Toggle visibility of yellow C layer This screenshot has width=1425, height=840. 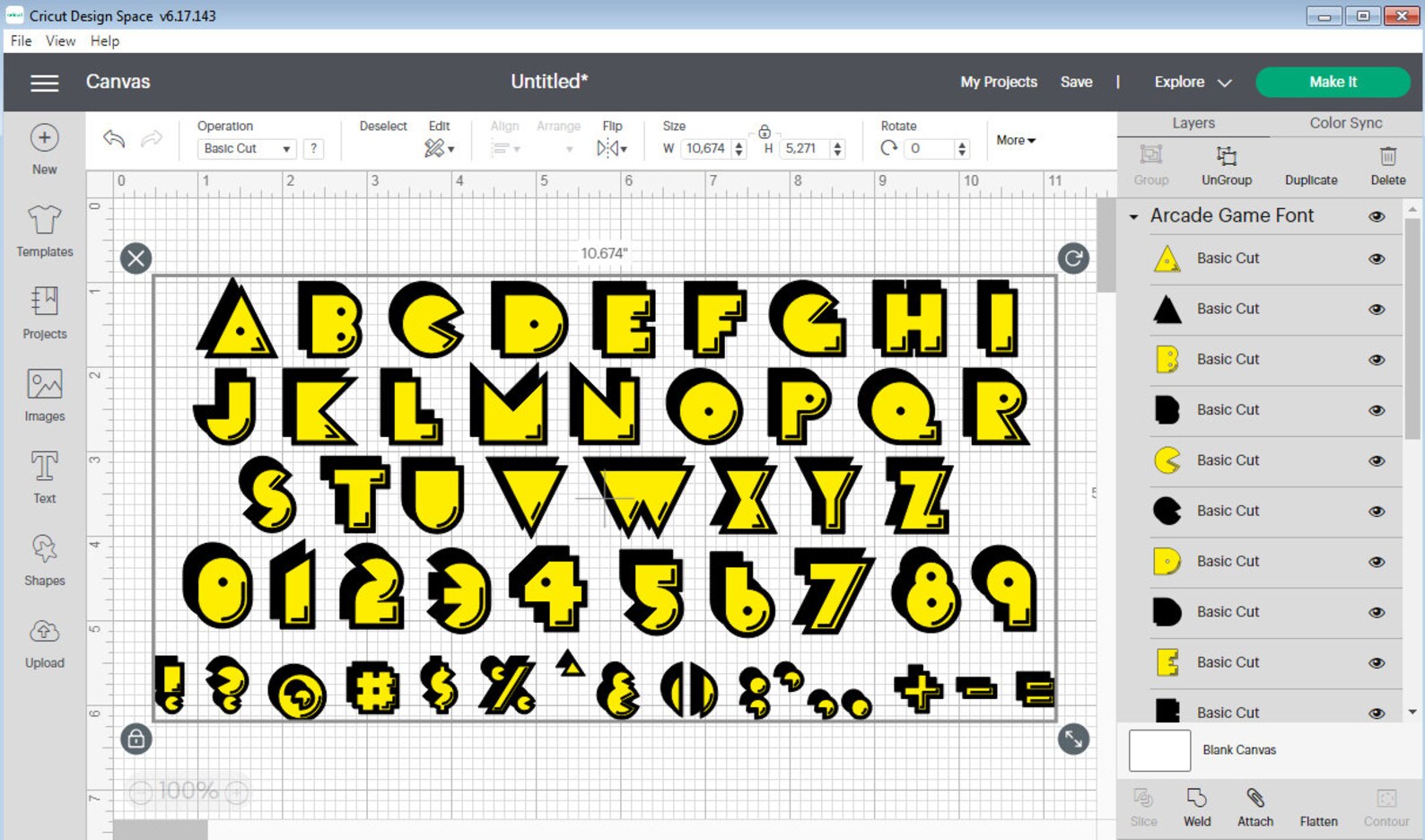[x=1377, y=460]
